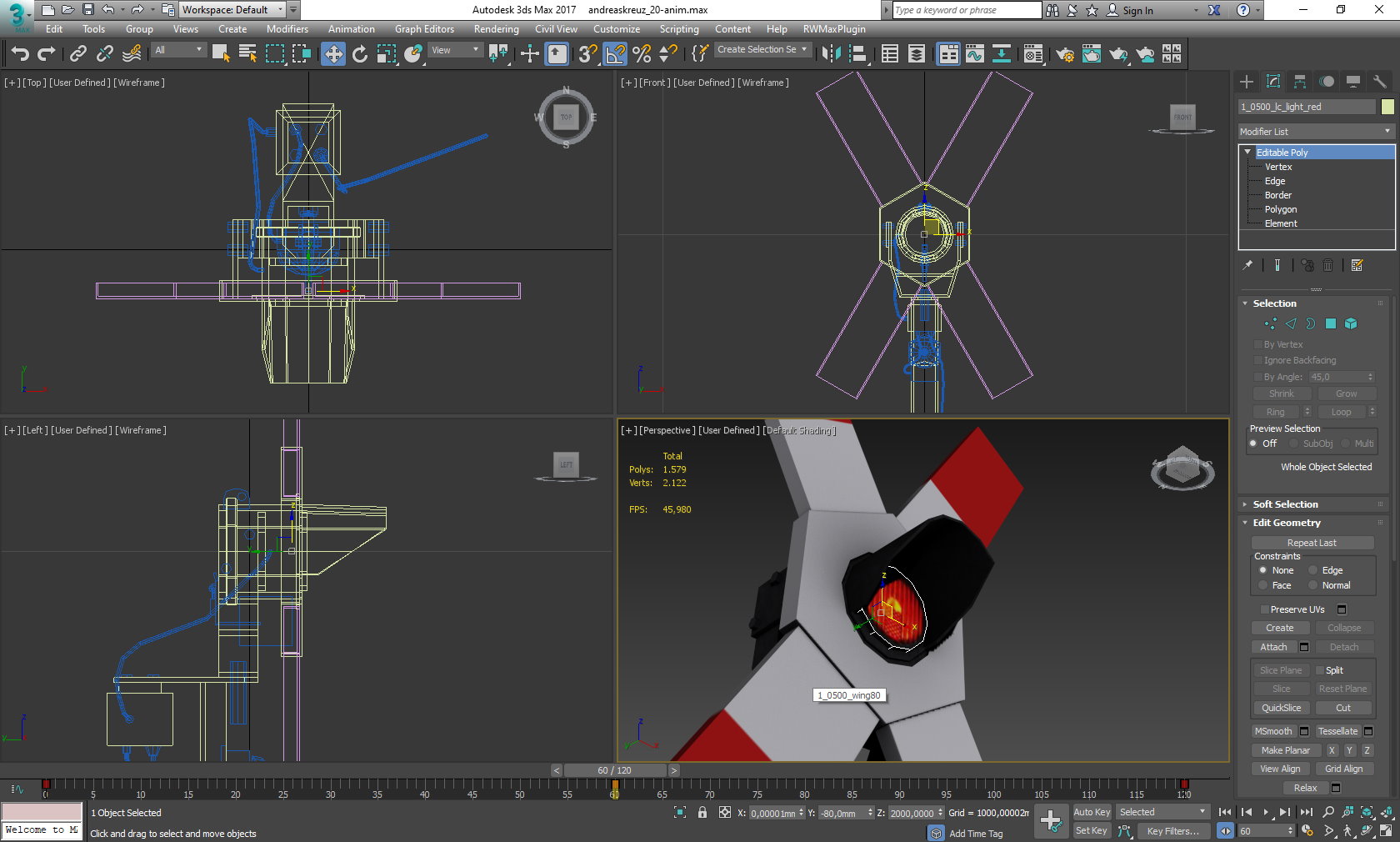Open the Curve Editor from toolbar
1400x842 pixels.
coord(974,54)
